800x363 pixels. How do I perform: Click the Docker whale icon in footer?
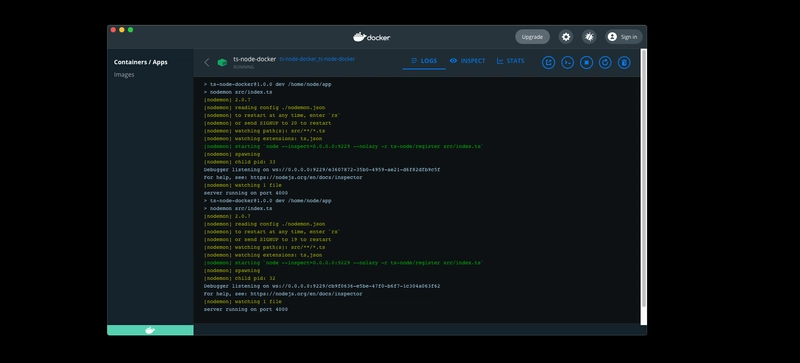point(150,330)
